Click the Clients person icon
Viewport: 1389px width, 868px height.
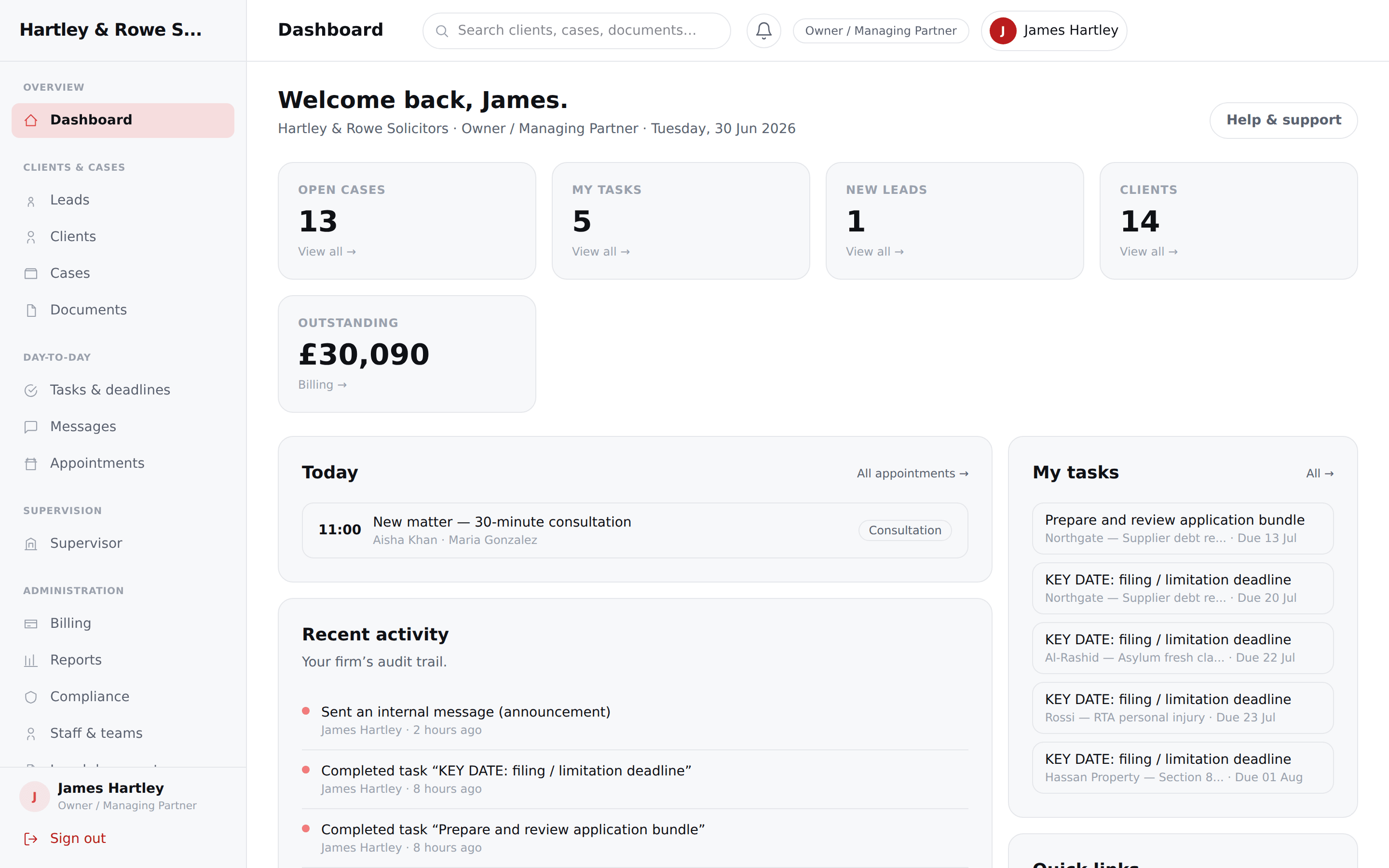(31, 237)
